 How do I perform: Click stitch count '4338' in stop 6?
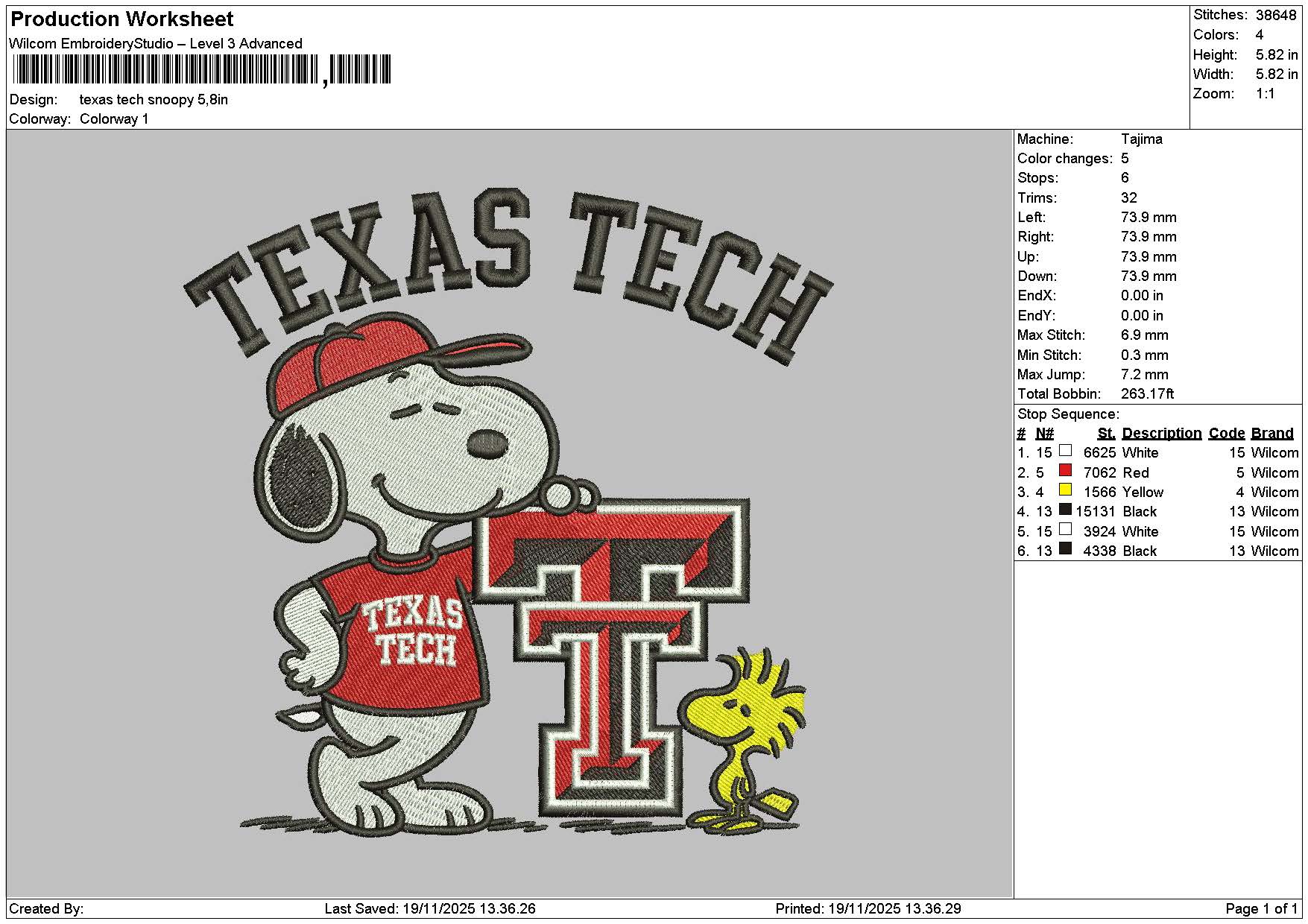click(x=1099, y=551)
